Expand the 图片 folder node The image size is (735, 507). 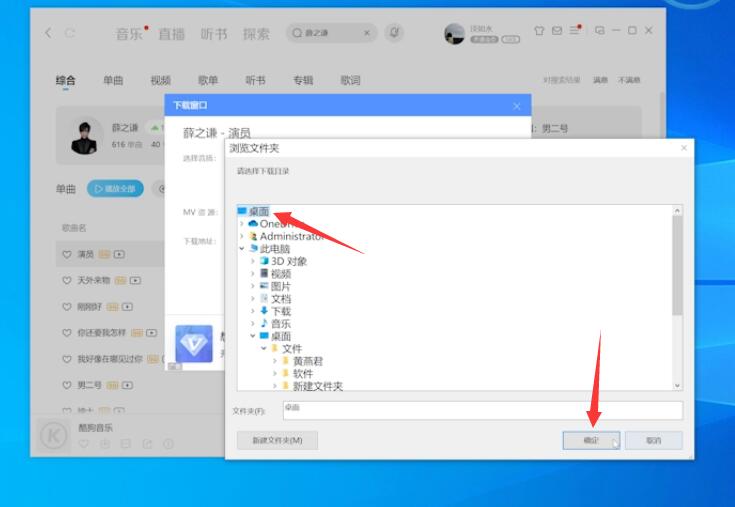253,286
